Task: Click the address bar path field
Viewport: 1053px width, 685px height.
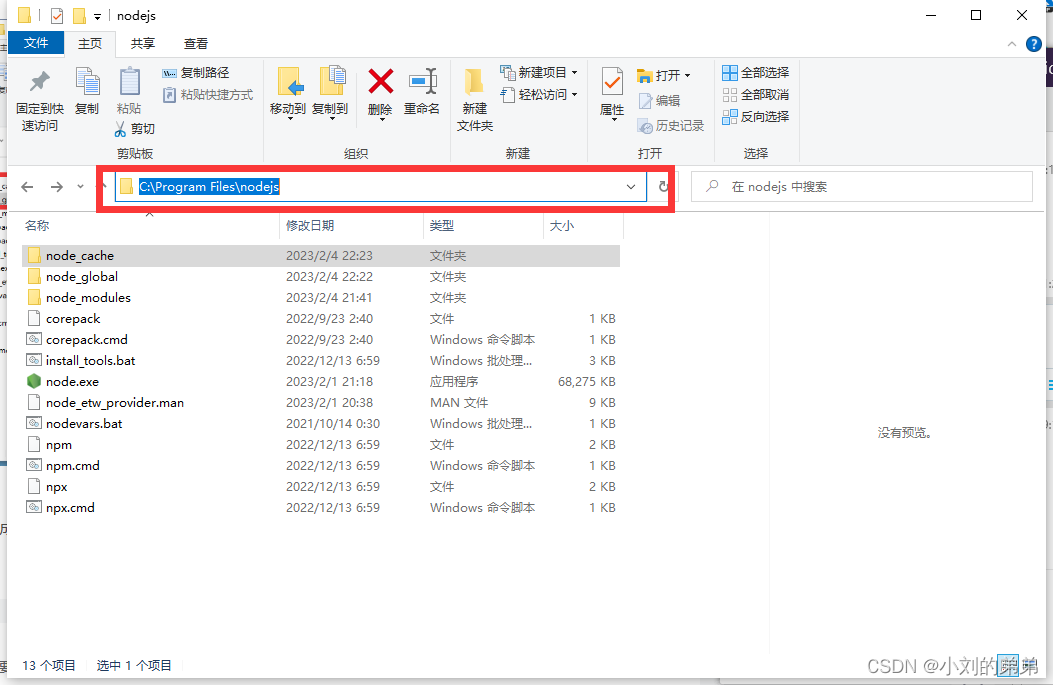Action: pyautogui.click(x=381, y=187)
